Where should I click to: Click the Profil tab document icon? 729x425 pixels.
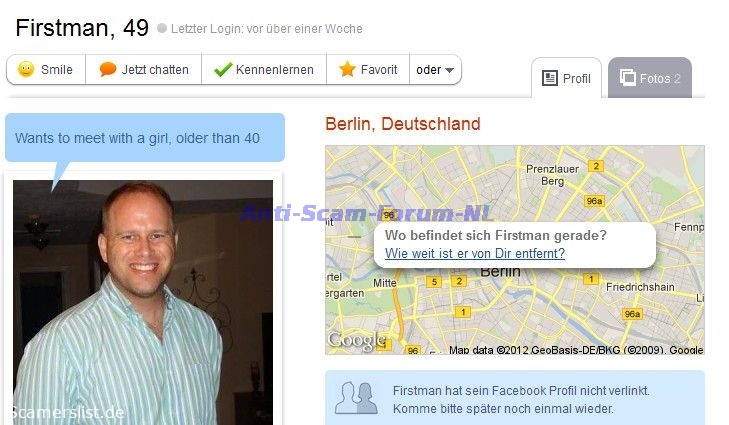550,78
